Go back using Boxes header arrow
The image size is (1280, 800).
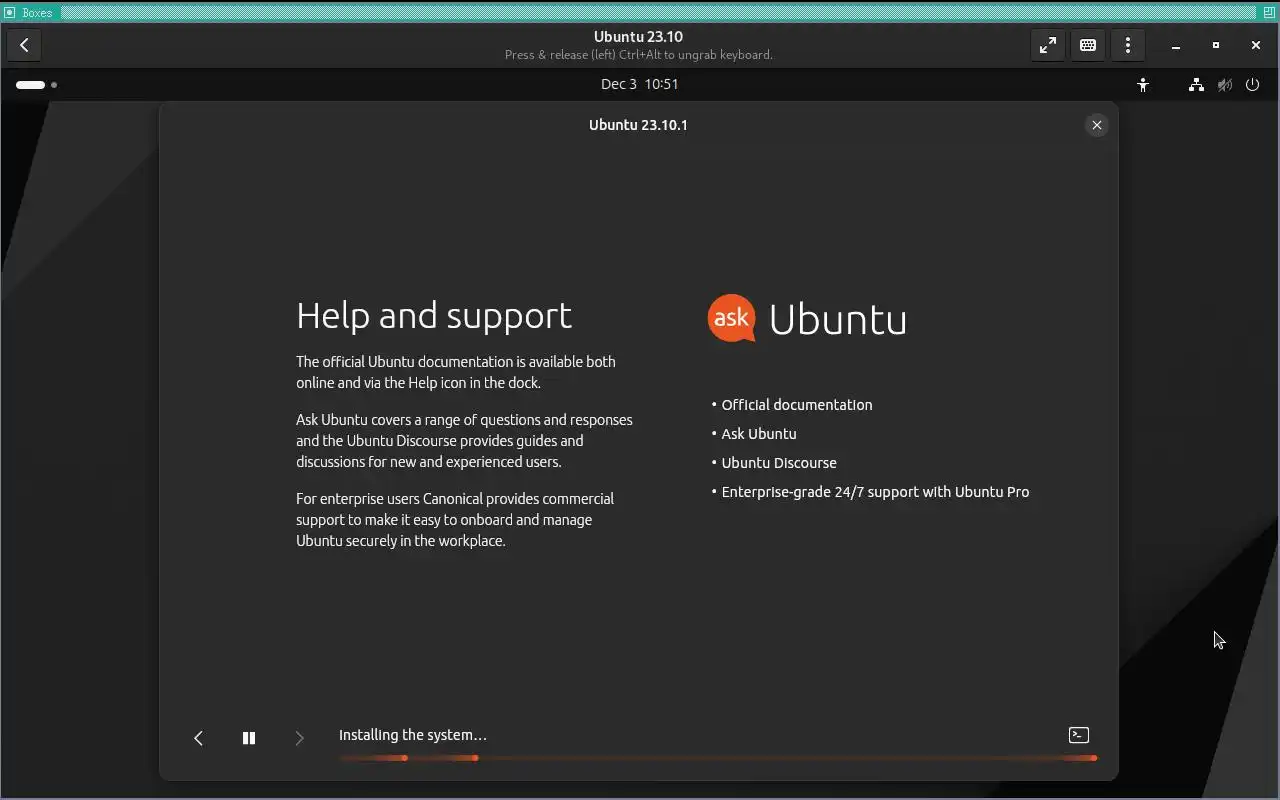[24, 45]
